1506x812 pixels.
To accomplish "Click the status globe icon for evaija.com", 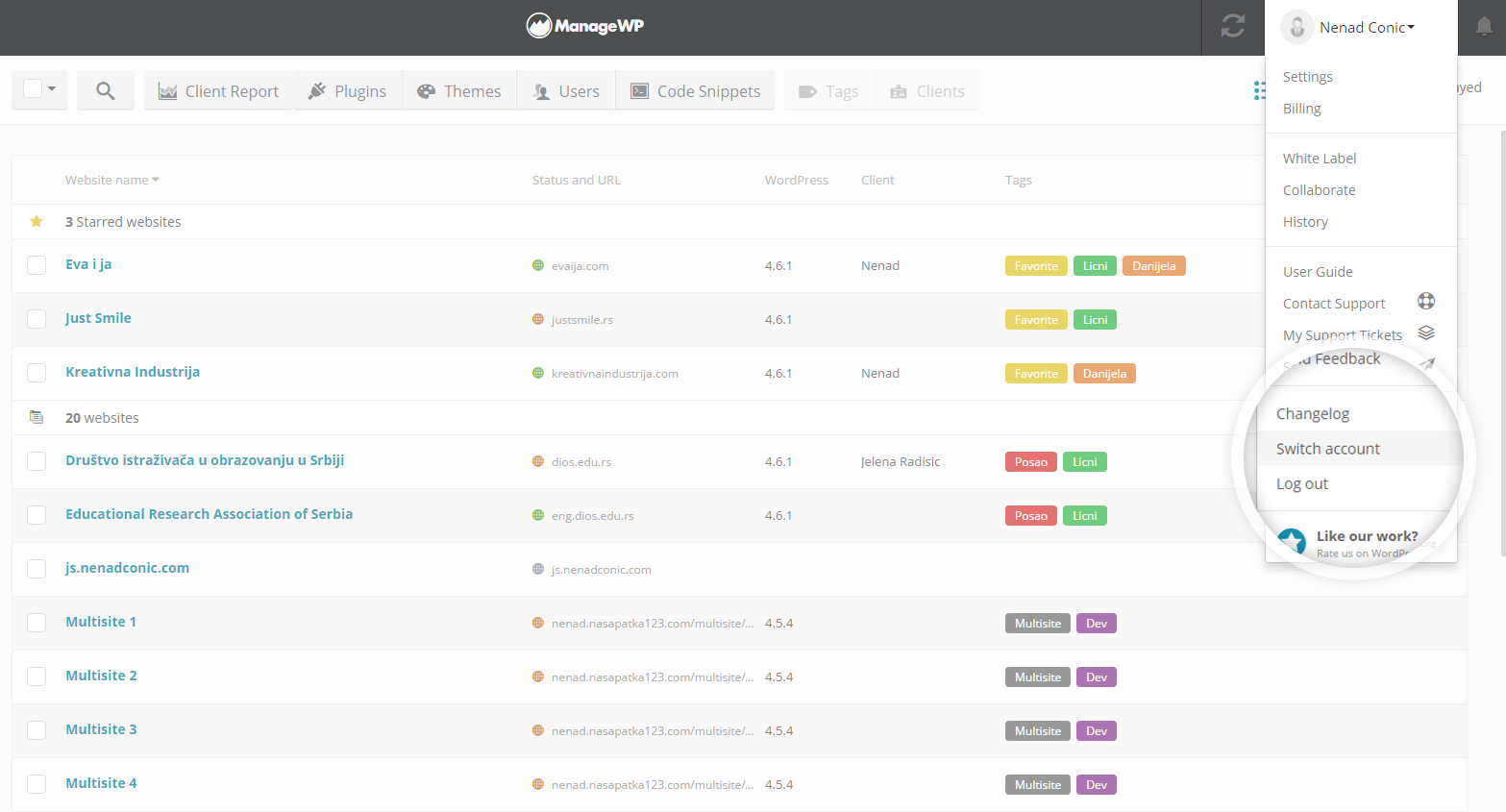I will click(x=538, y=265).
